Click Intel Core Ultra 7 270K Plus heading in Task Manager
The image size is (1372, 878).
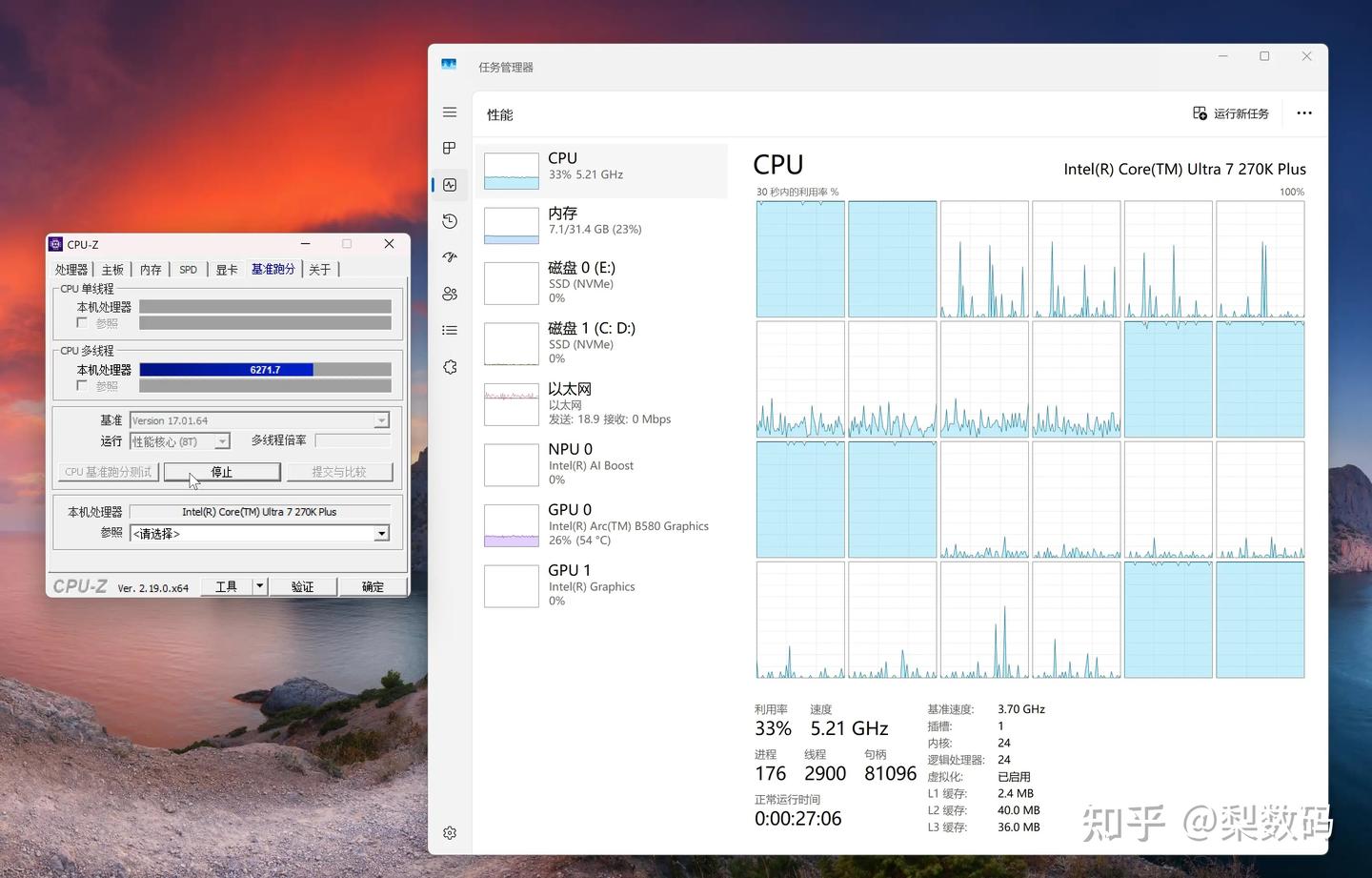tap(1184, 169)
